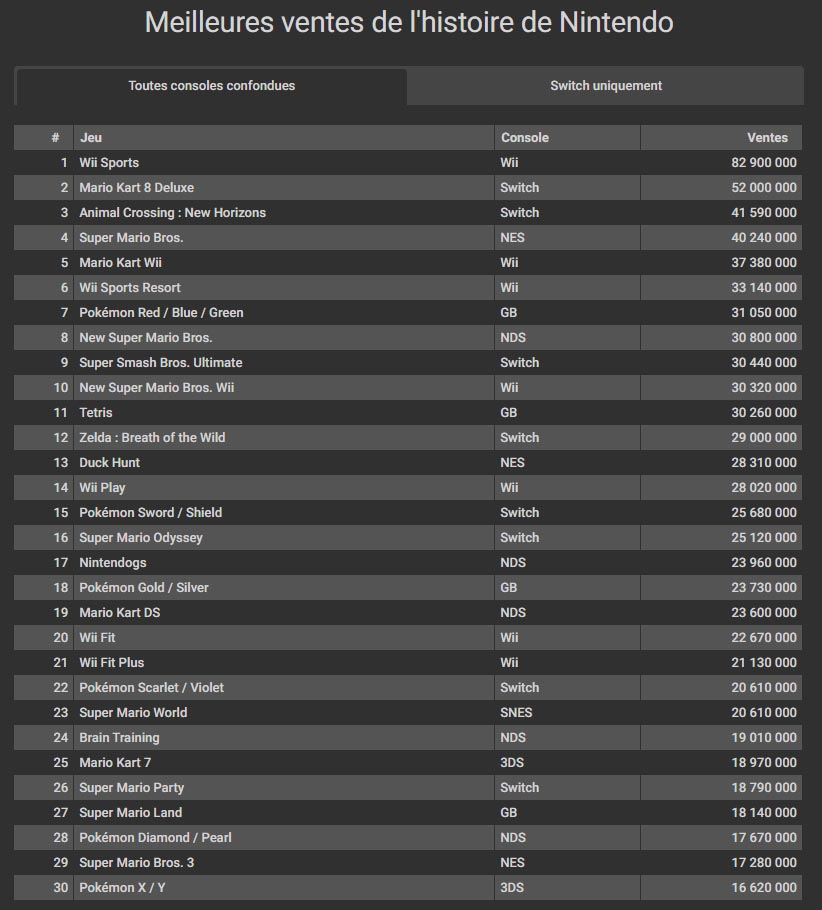Switch to the 'Switch uniquement' tab
This screenshot has width=822, height=910.
tap(605, 86)
